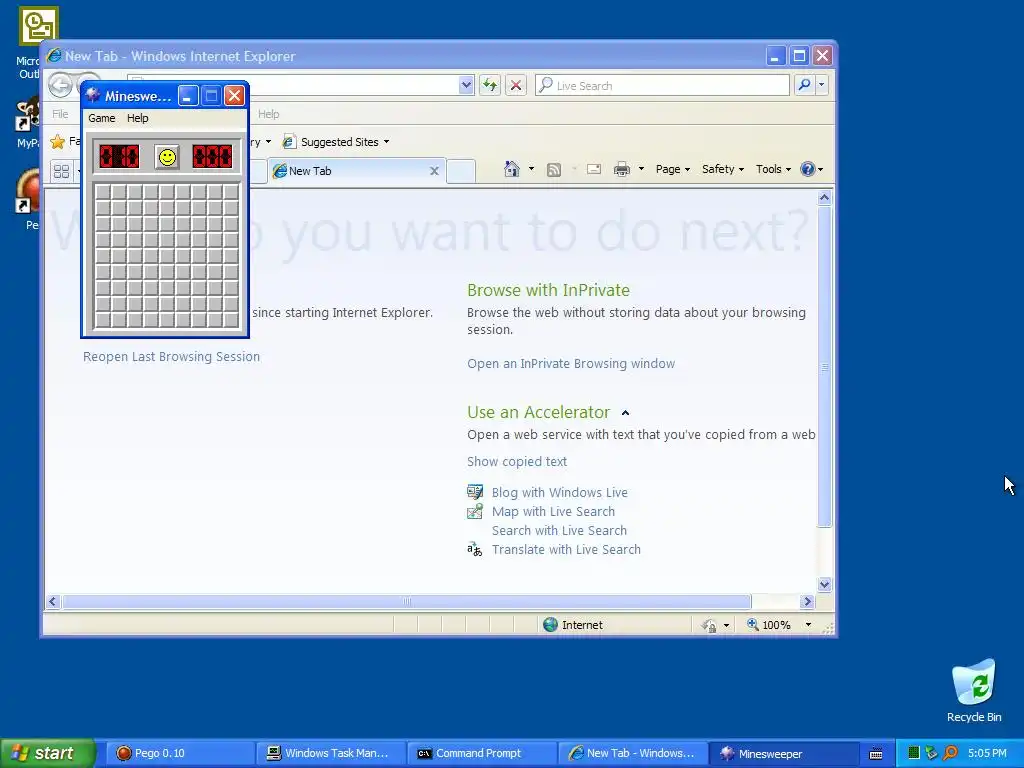Open the Minesweeper Game menu

pyautogui.click(x=102, y=118)
